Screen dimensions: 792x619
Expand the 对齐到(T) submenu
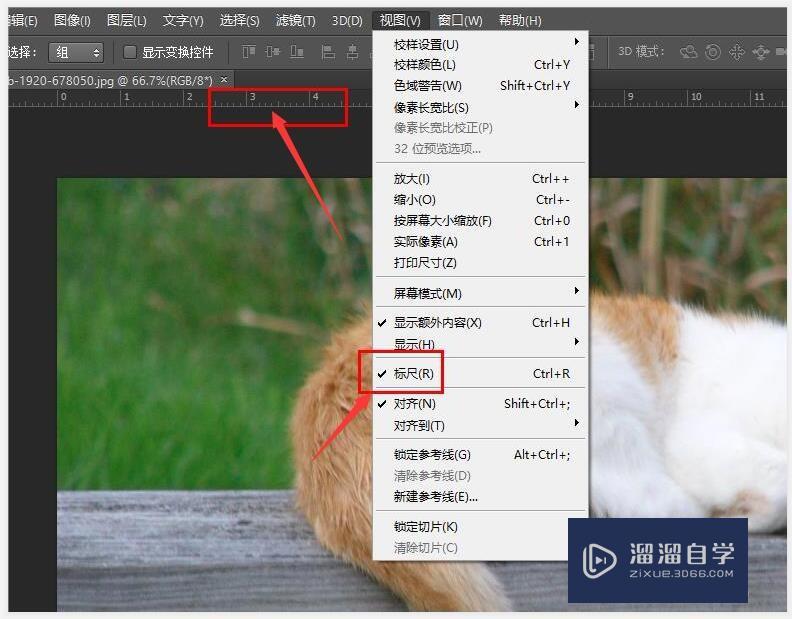coord(480,425)
